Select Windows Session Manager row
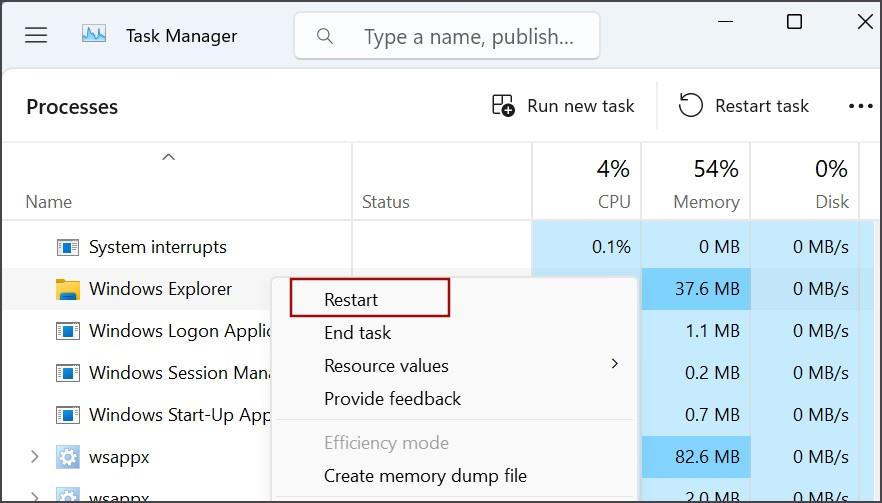The width and height of the screenshot is (882, 503). (180, 373)
